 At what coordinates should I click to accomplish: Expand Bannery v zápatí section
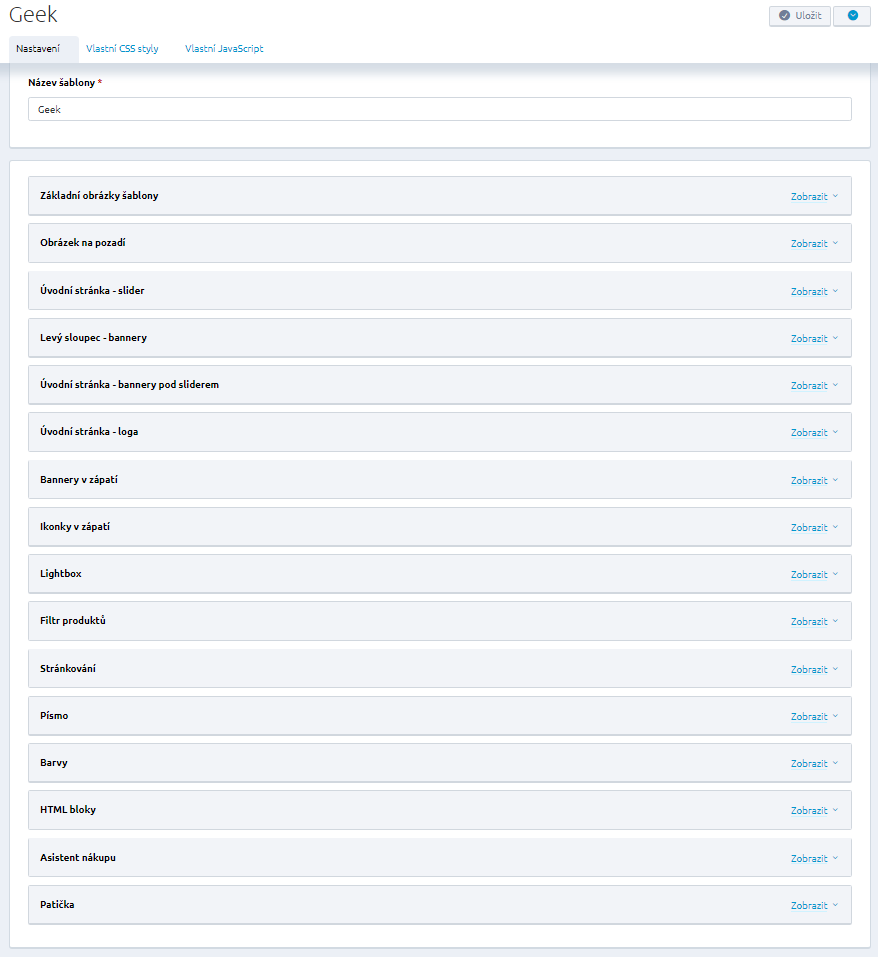click(813, 481)
